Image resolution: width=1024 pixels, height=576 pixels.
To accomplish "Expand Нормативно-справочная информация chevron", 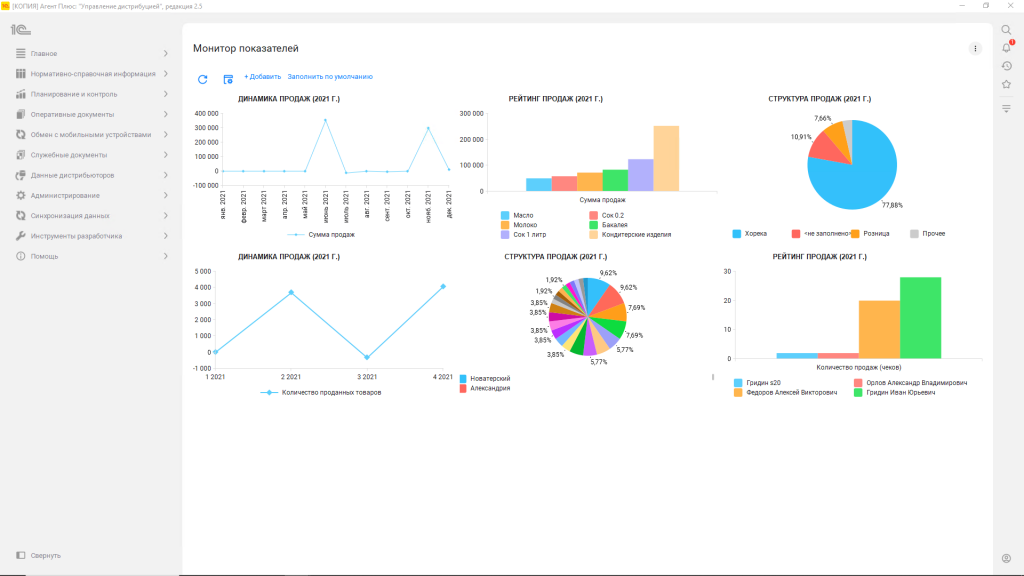I will coord(165,74).
